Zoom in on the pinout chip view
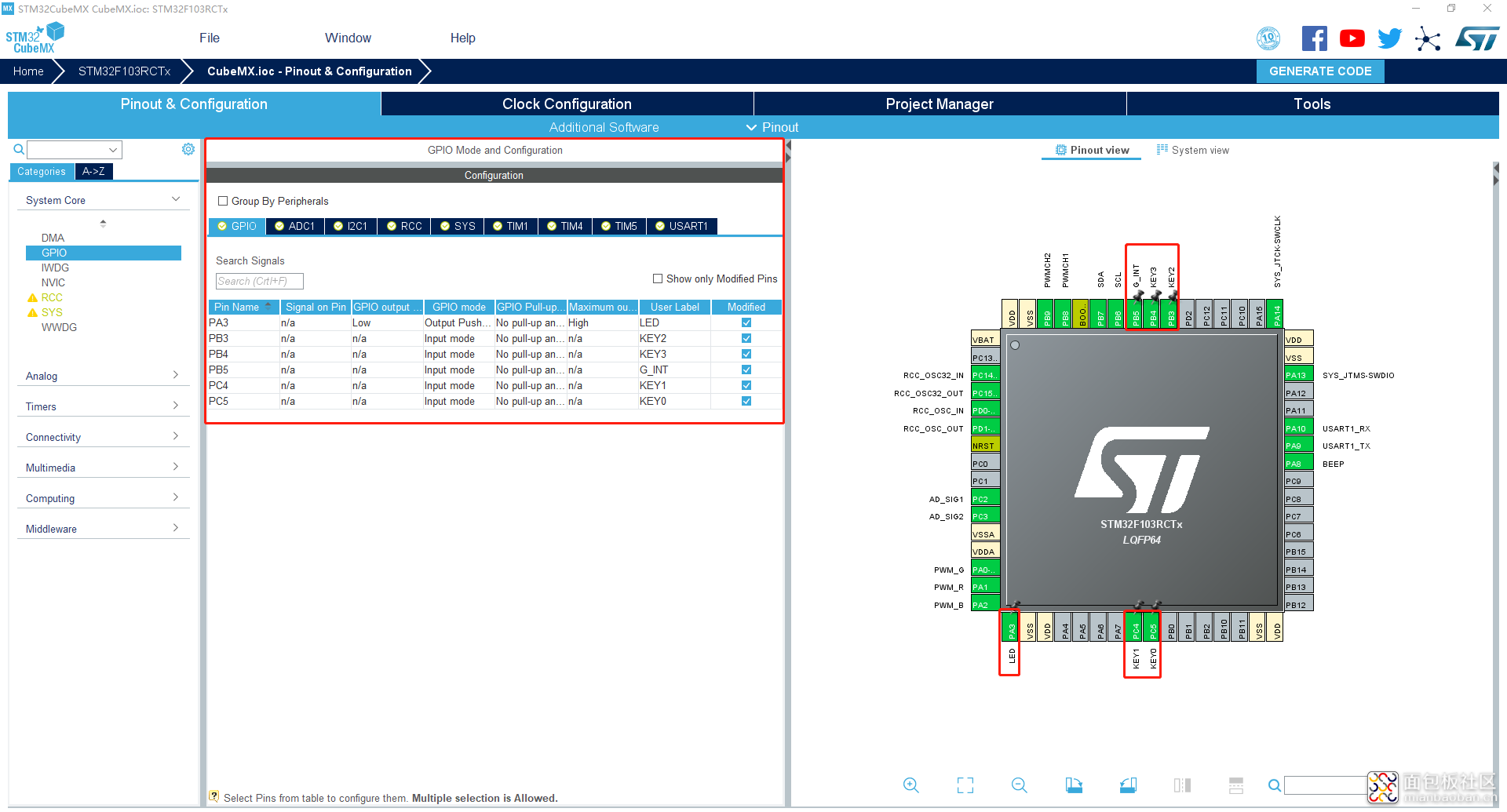The height and width of the screenshot is (812, 1507). (x=910, y=785)
